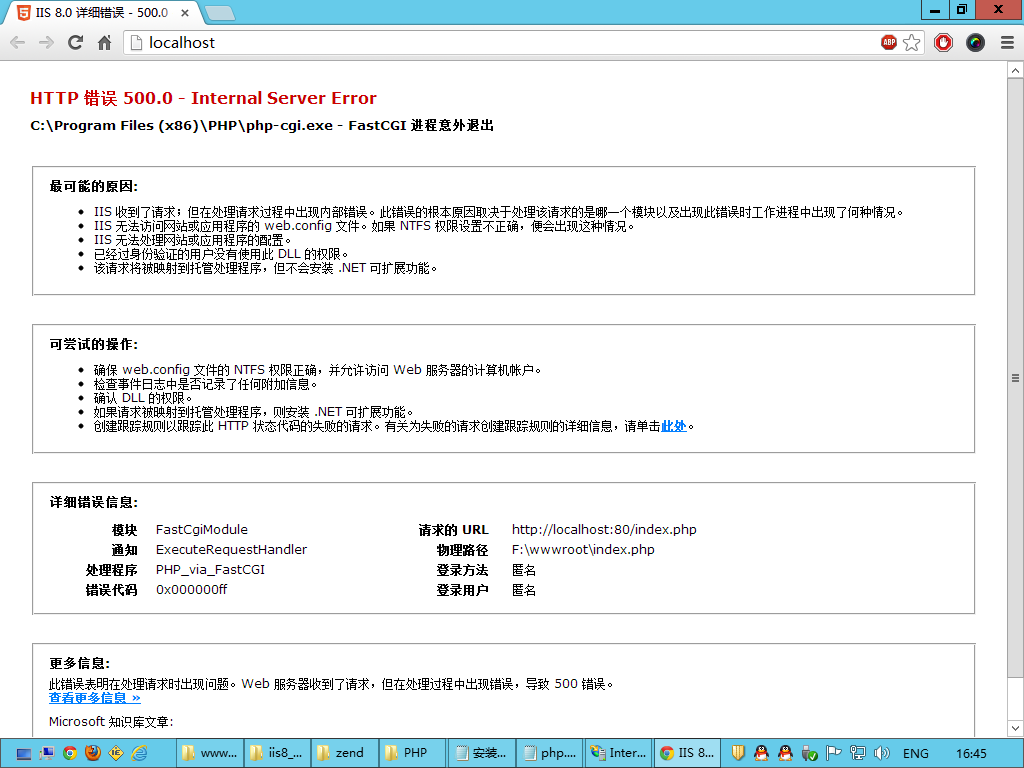
Task: Close the IIS 8.0 error tab
Action: coord(185,13)
